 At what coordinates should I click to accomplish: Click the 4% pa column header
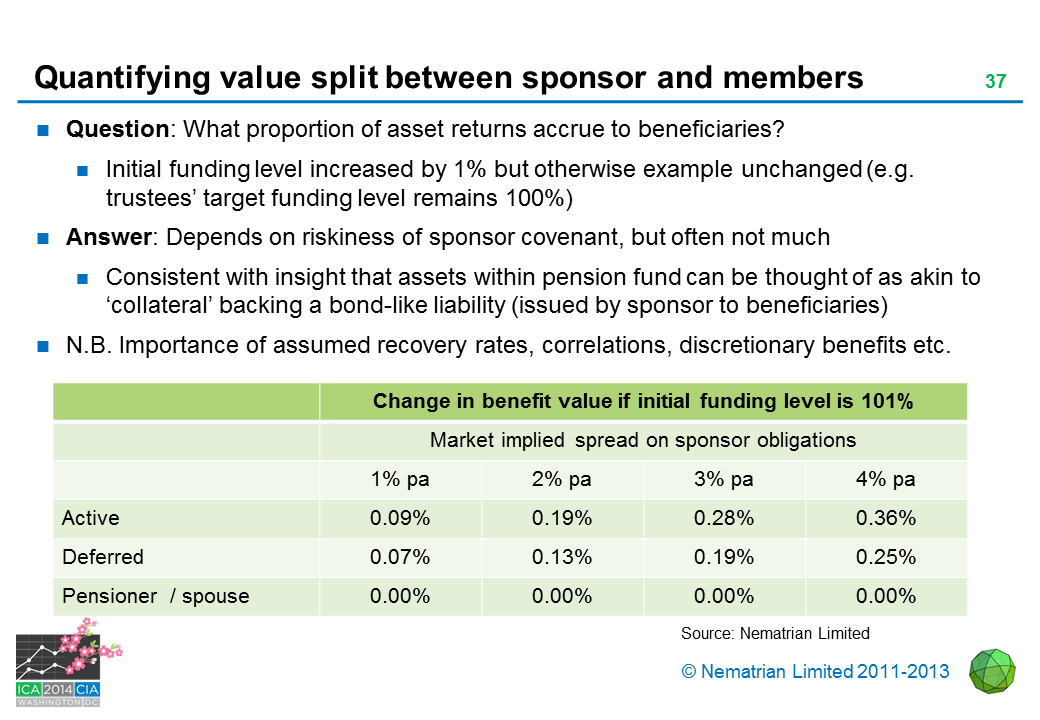click(x=886, y=479)
